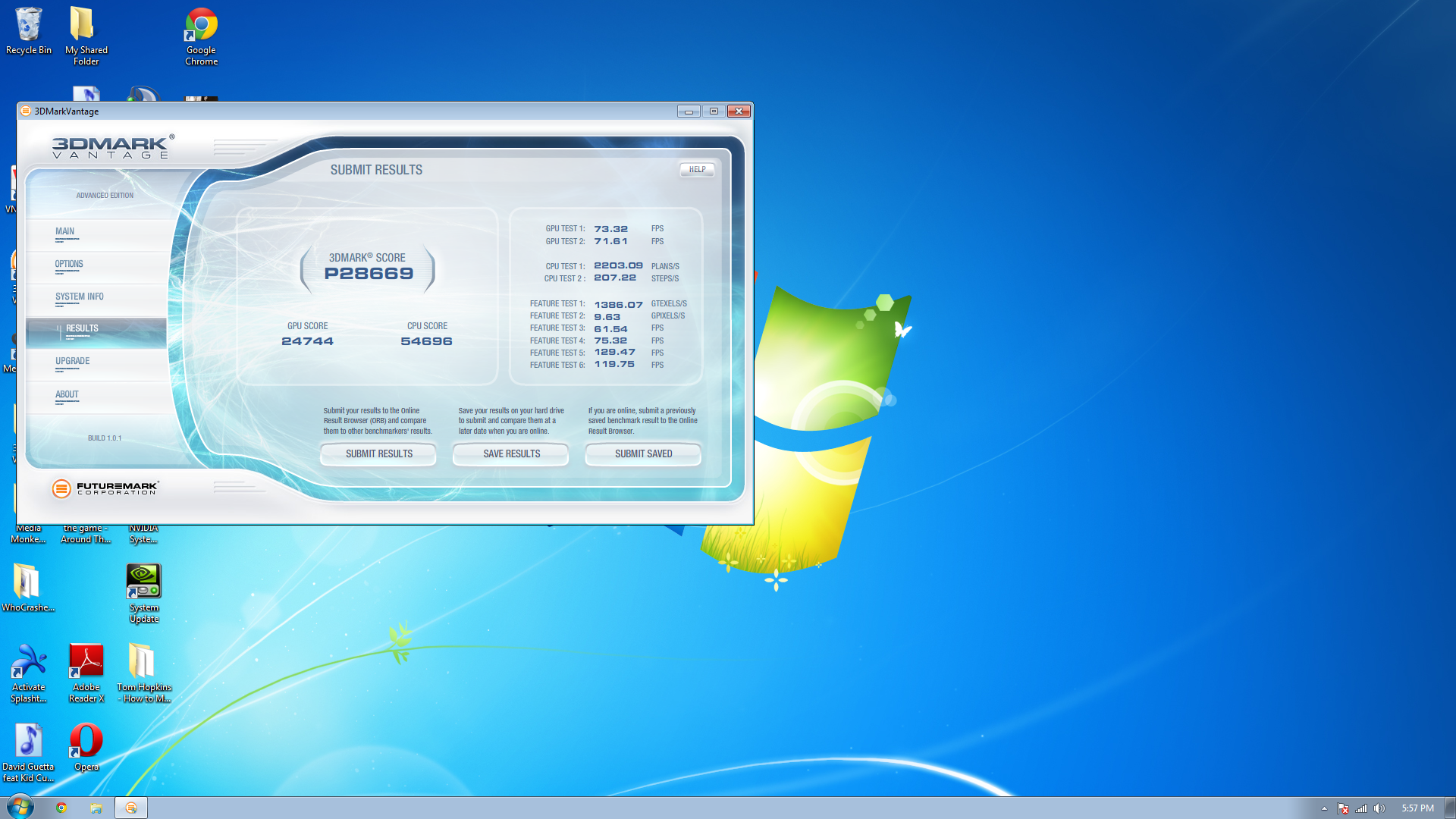Launch Opera browser desktop shortcut

coord(86,747)
